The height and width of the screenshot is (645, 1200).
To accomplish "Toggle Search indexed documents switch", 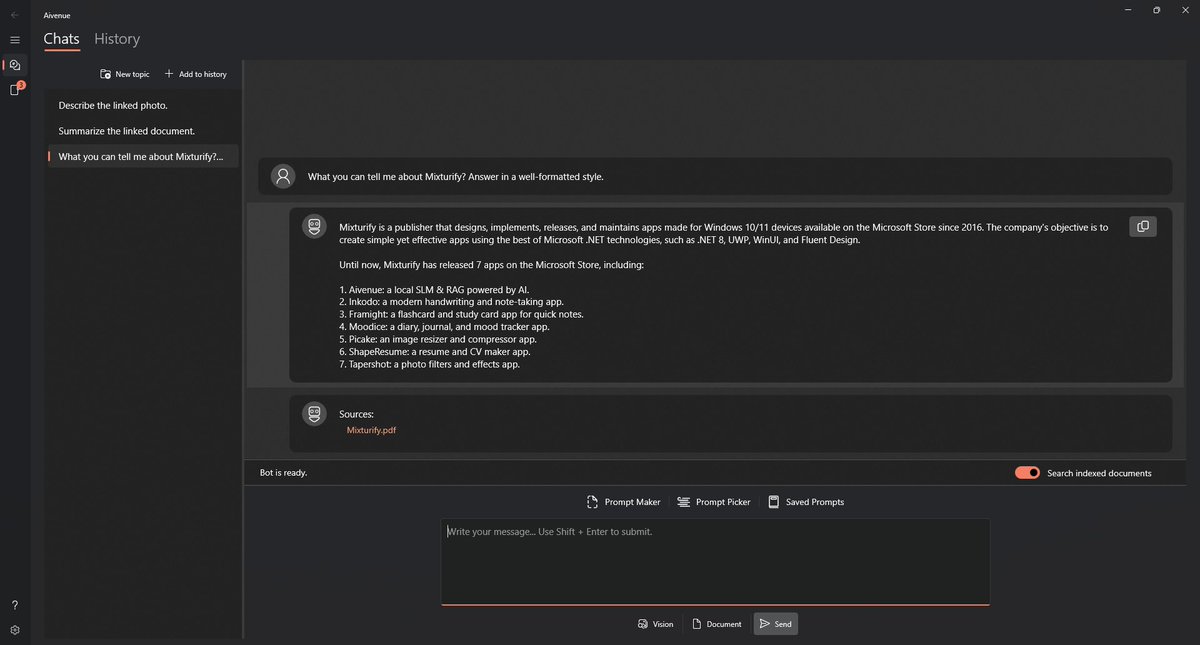I will click(1028, 473).
